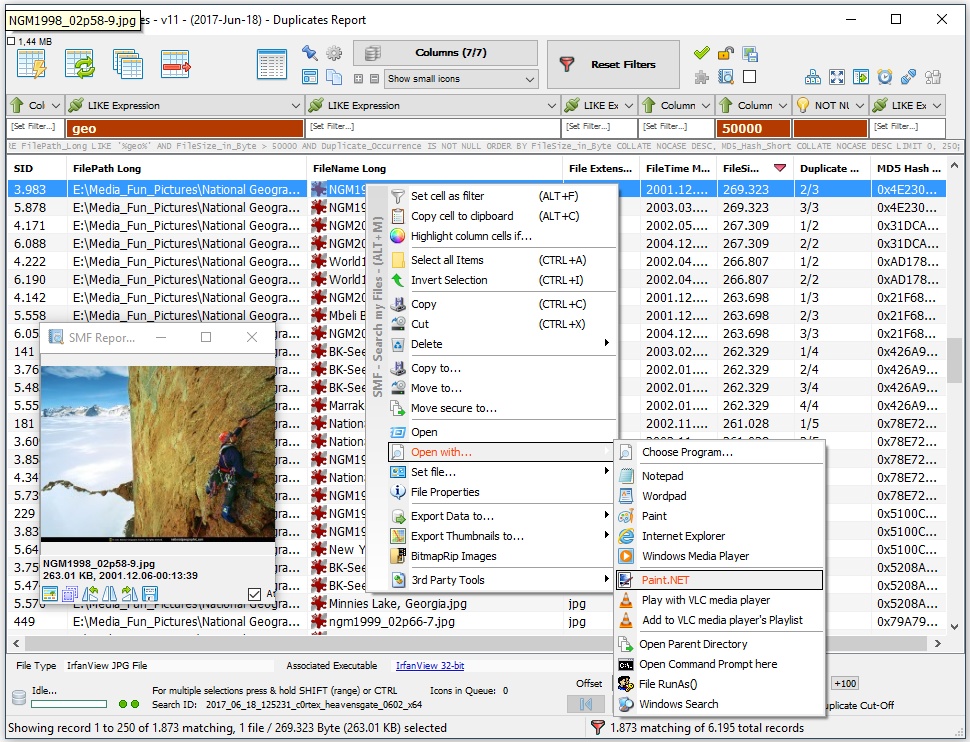Select Copy cell to clipboard menu item
This screenshot has width=970, height=742.
(x=502, y=216)
